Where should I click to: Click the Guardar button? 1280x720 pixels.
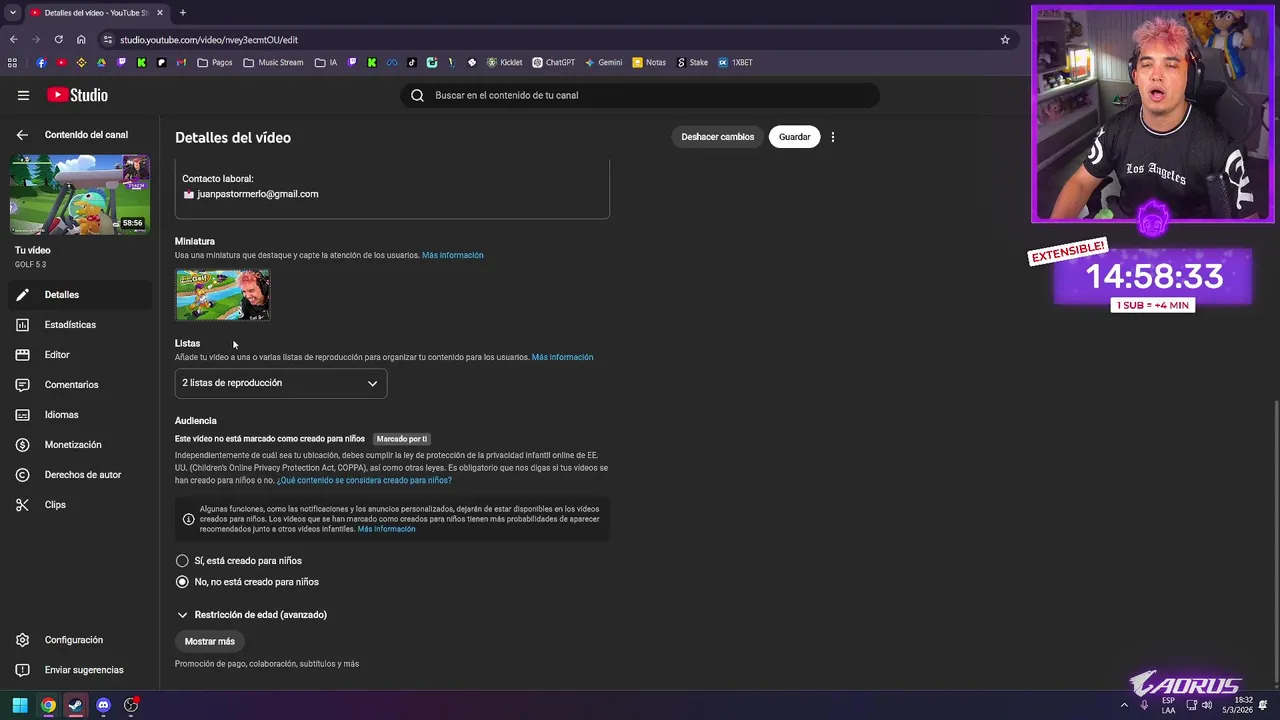(794, 137)
